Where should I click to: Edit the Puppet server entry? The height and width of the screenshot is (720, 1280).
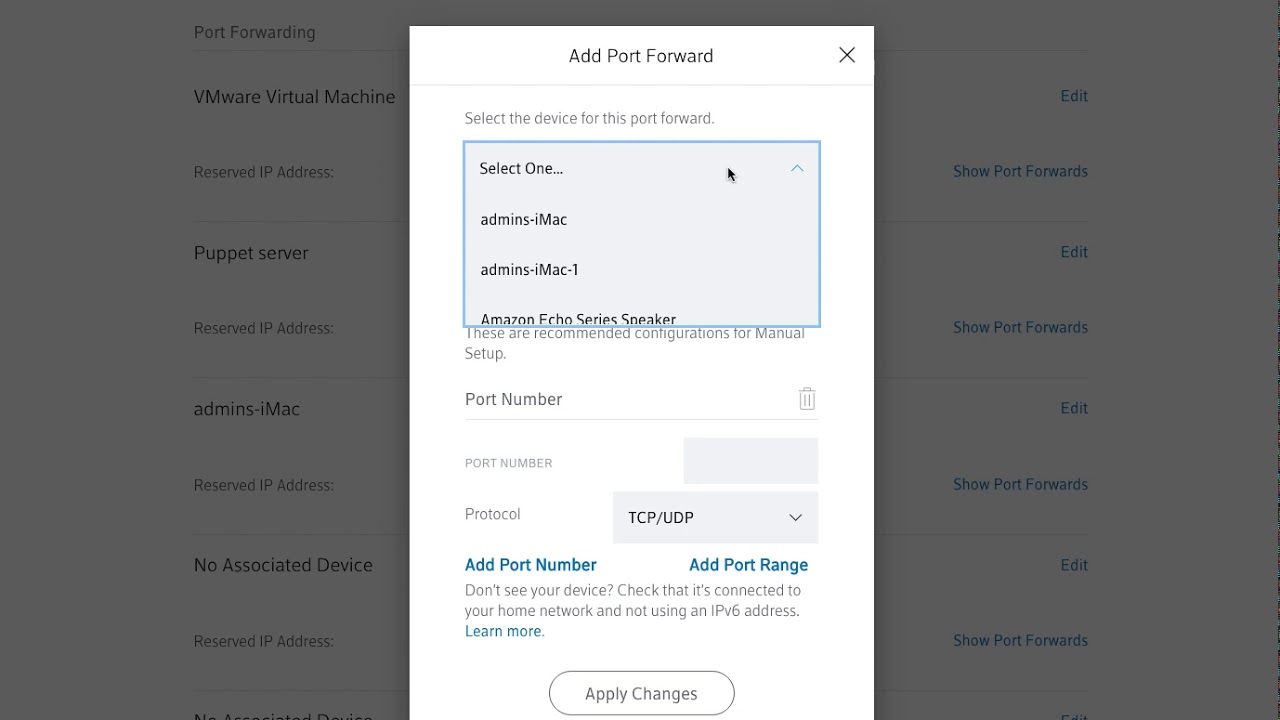pyautogui.click(x=1074, y=252)
